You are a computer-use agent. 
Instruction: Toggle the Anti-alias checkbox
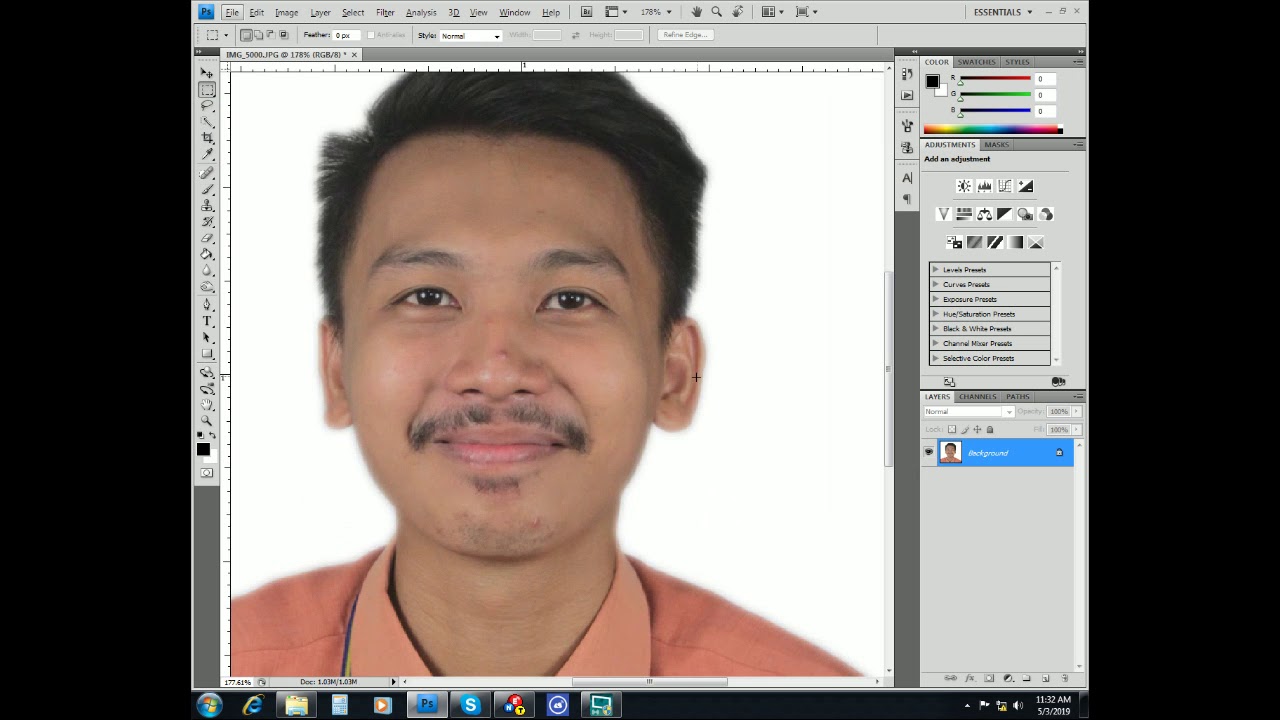click(371, 35)
